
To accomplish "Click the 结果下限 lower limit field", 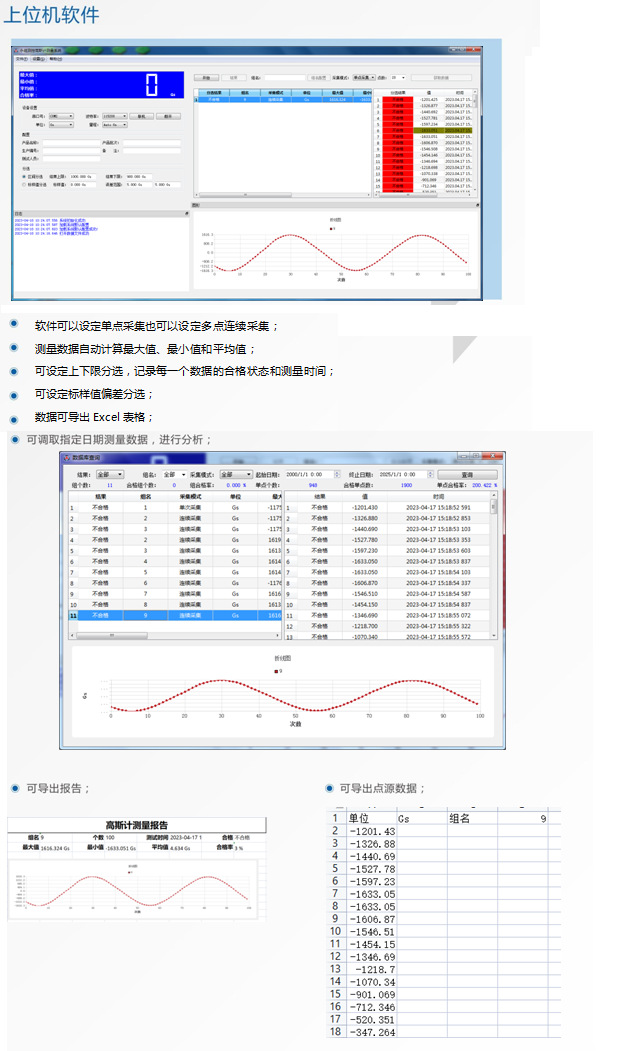I will click(x=139, y=176).
